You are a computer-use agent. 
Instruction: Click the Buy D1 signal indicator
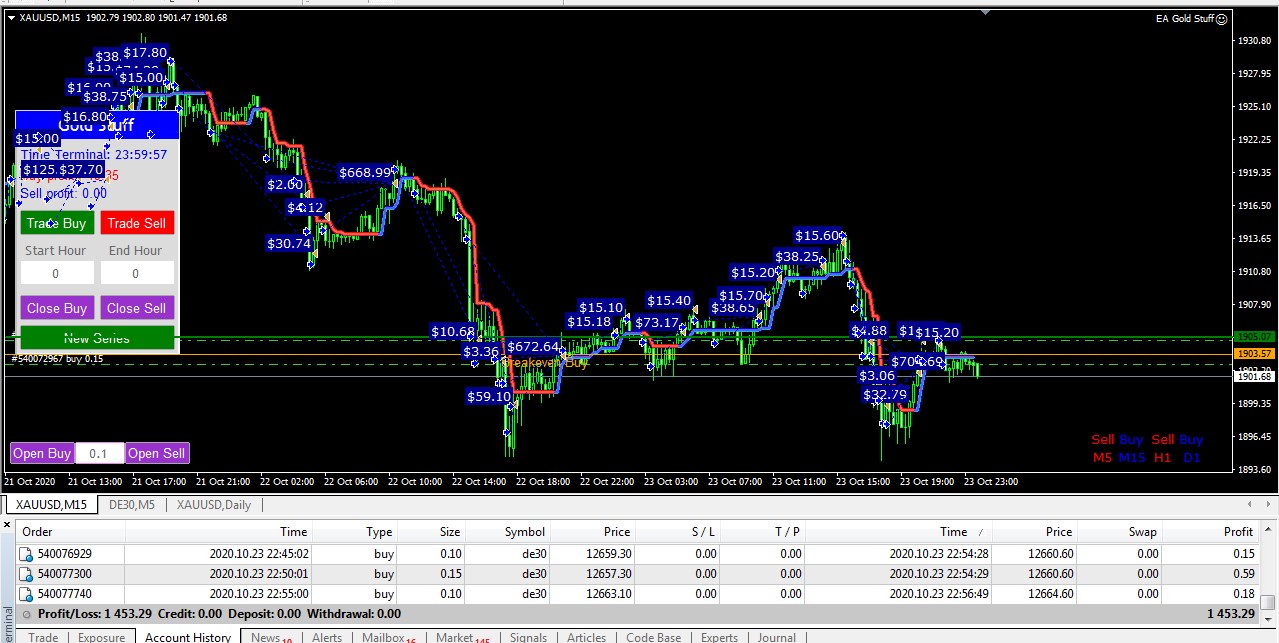(x=1190, y=448)
